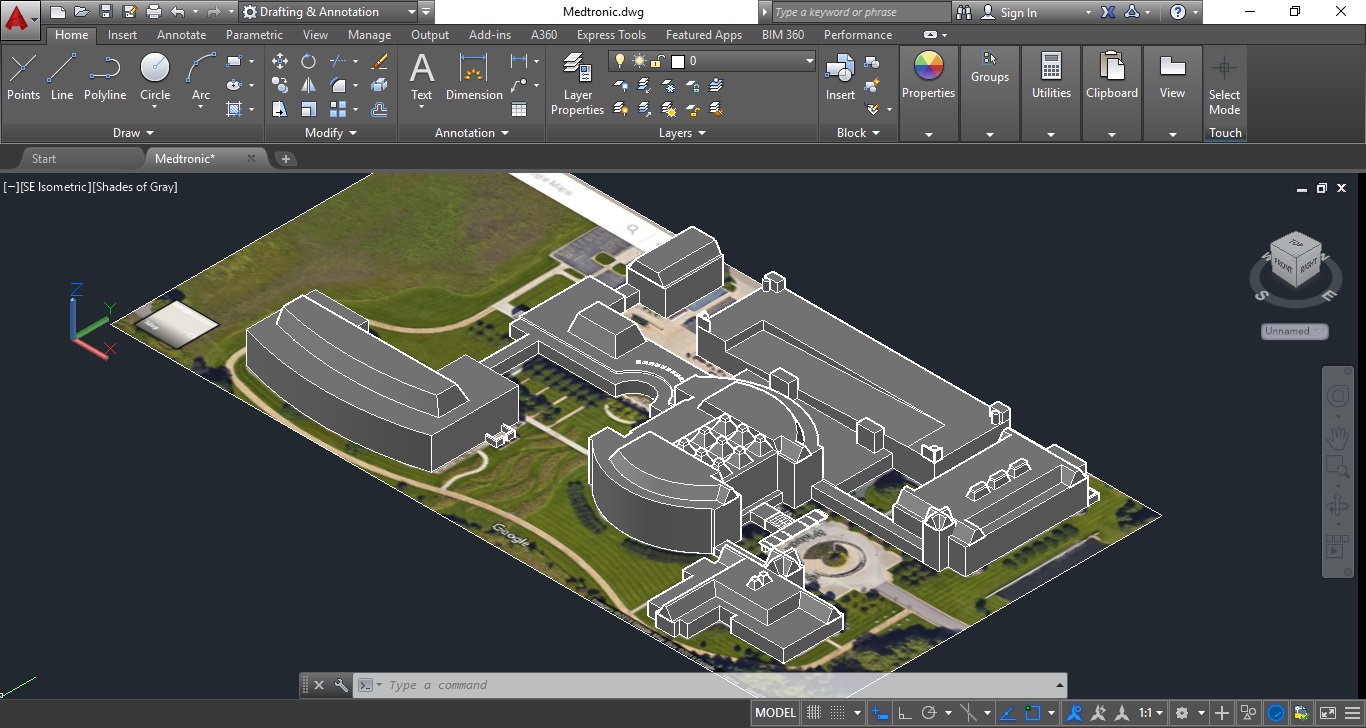Expand the Block panel dropdown
This screenshot has width=1366, height=728.
click(x=858, y=133)
